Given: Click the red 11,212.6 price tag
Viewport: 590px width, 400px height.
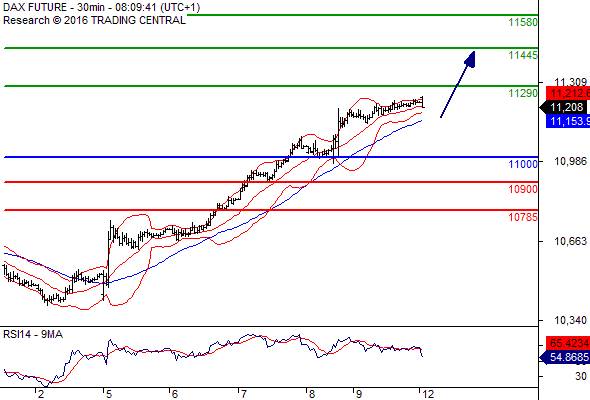Looking at the screenshot, I should click(x=568, y=93).
